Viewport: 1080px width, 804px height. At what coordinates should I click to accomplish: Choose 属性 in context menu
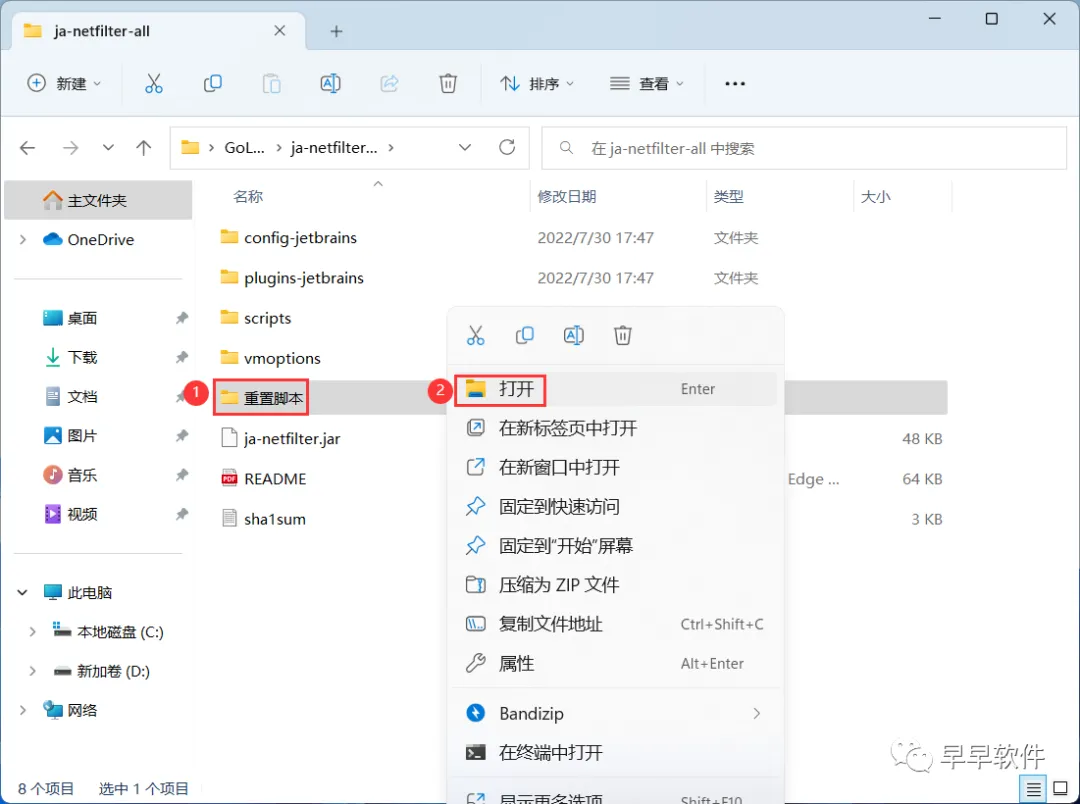coord(616,663)
